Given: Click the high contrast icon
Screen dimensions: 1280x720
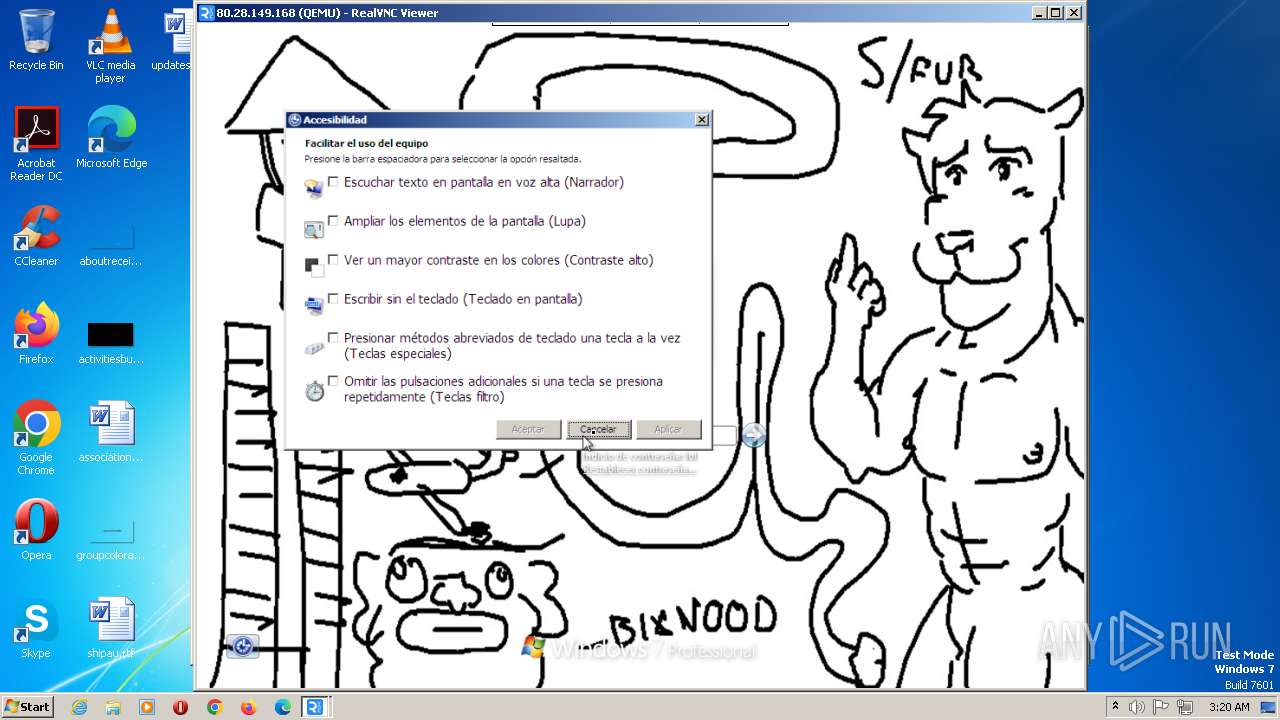Looking at the screenshot, I should click(314, 266).
